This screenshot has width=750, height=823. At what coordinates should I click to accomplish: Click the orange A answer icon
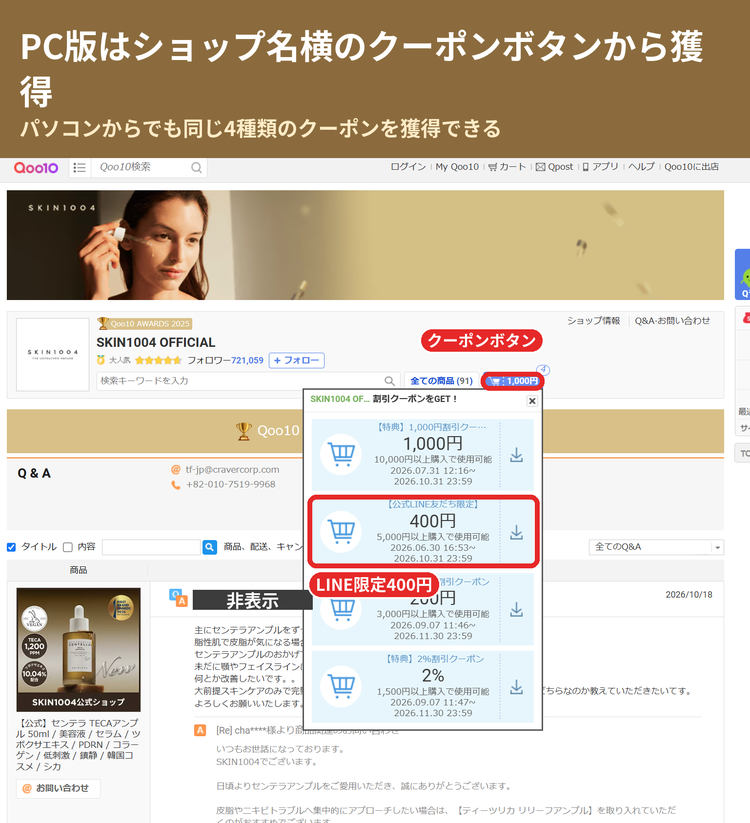click(200, 730)
